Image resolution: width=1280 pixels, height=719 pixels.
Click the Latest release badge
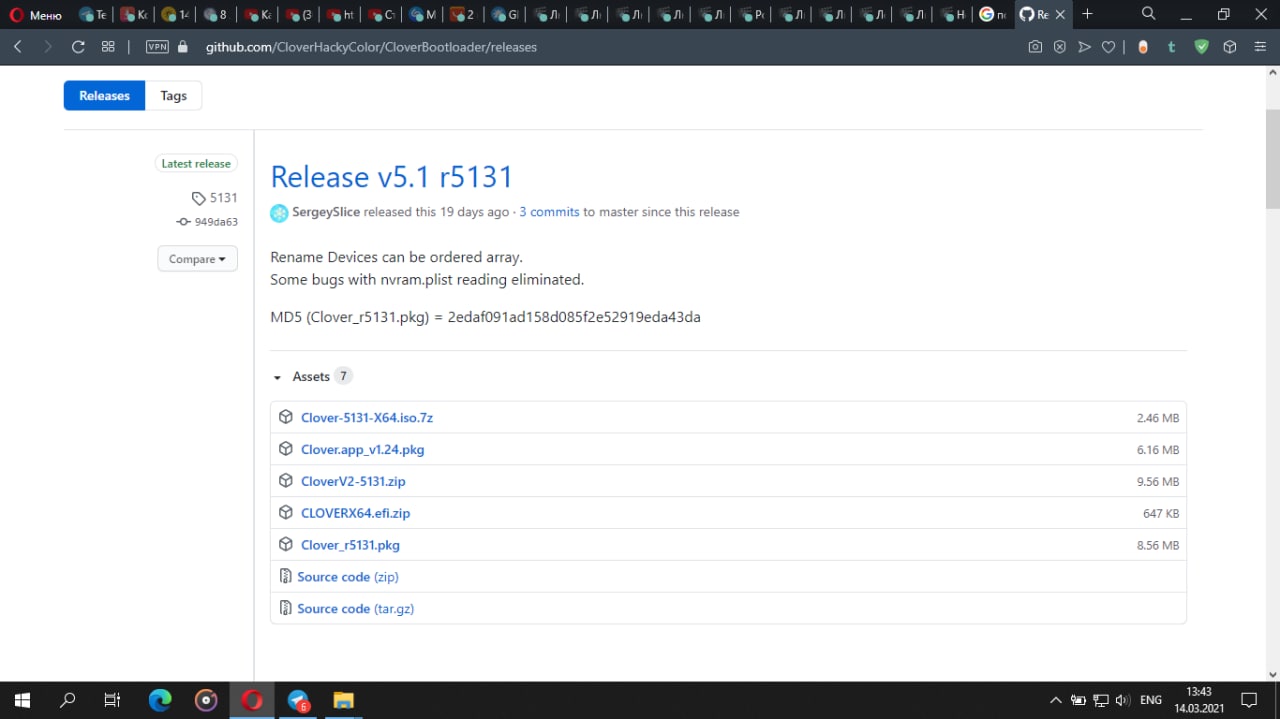[x=196, y=163]
